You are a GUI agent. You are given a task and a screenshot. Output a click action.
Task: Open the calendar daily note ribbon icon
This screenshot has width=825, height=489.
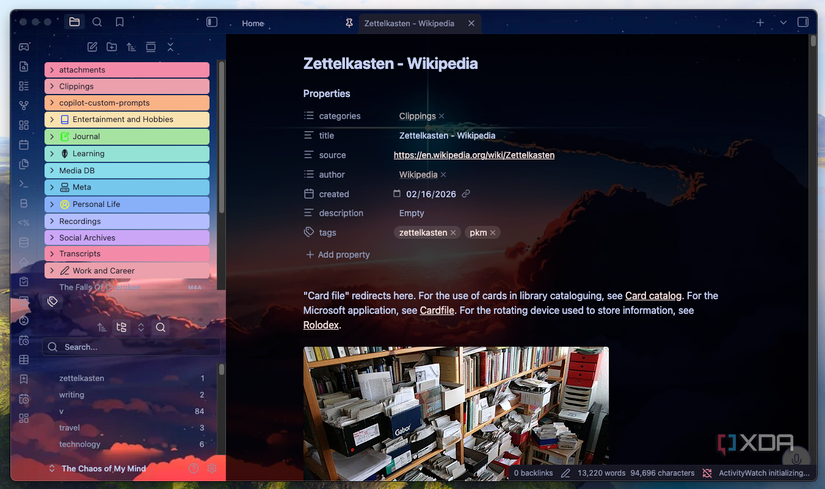24,144
